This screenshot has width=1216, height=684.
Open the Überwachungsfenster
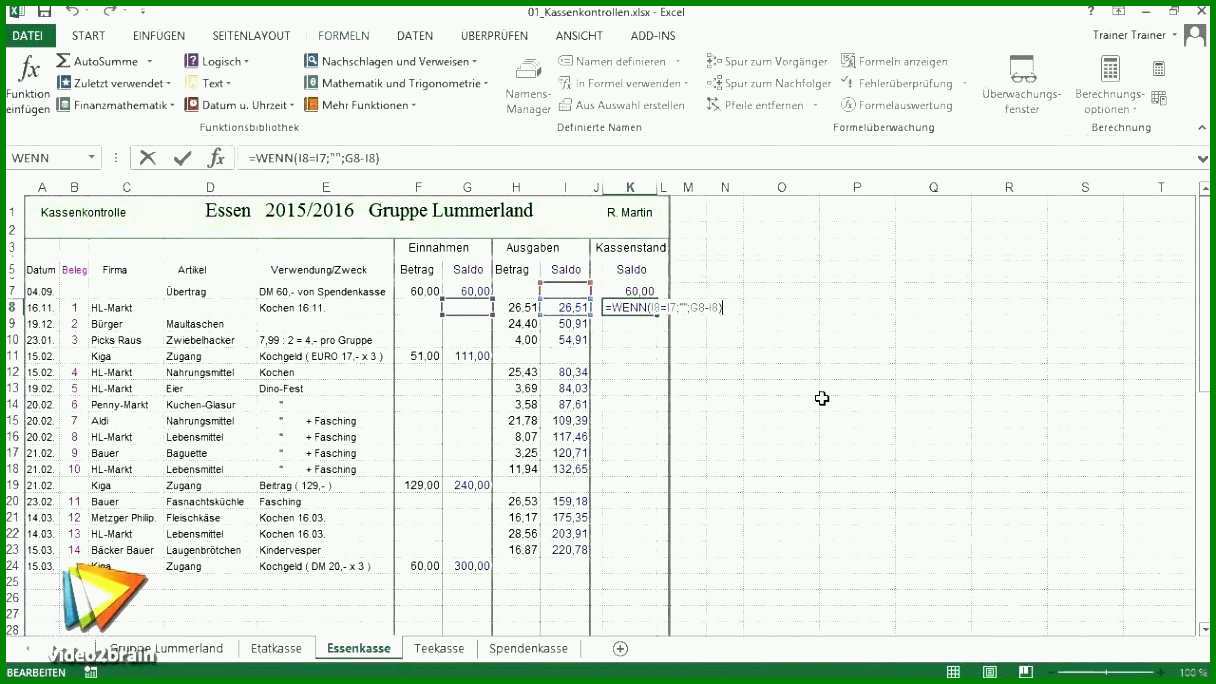[x=1021, y=85]
